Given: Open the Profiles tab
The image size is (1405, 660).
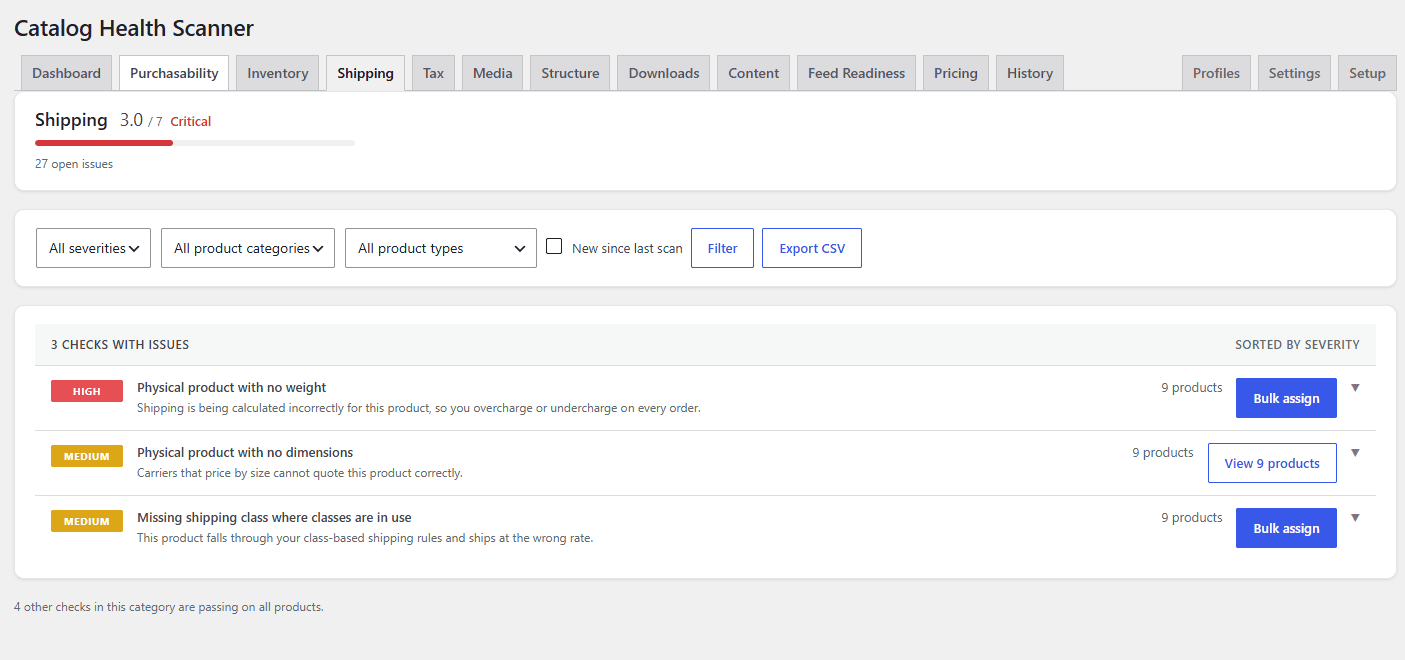Looking at the screenshot, I should (x=1216, y=73).
